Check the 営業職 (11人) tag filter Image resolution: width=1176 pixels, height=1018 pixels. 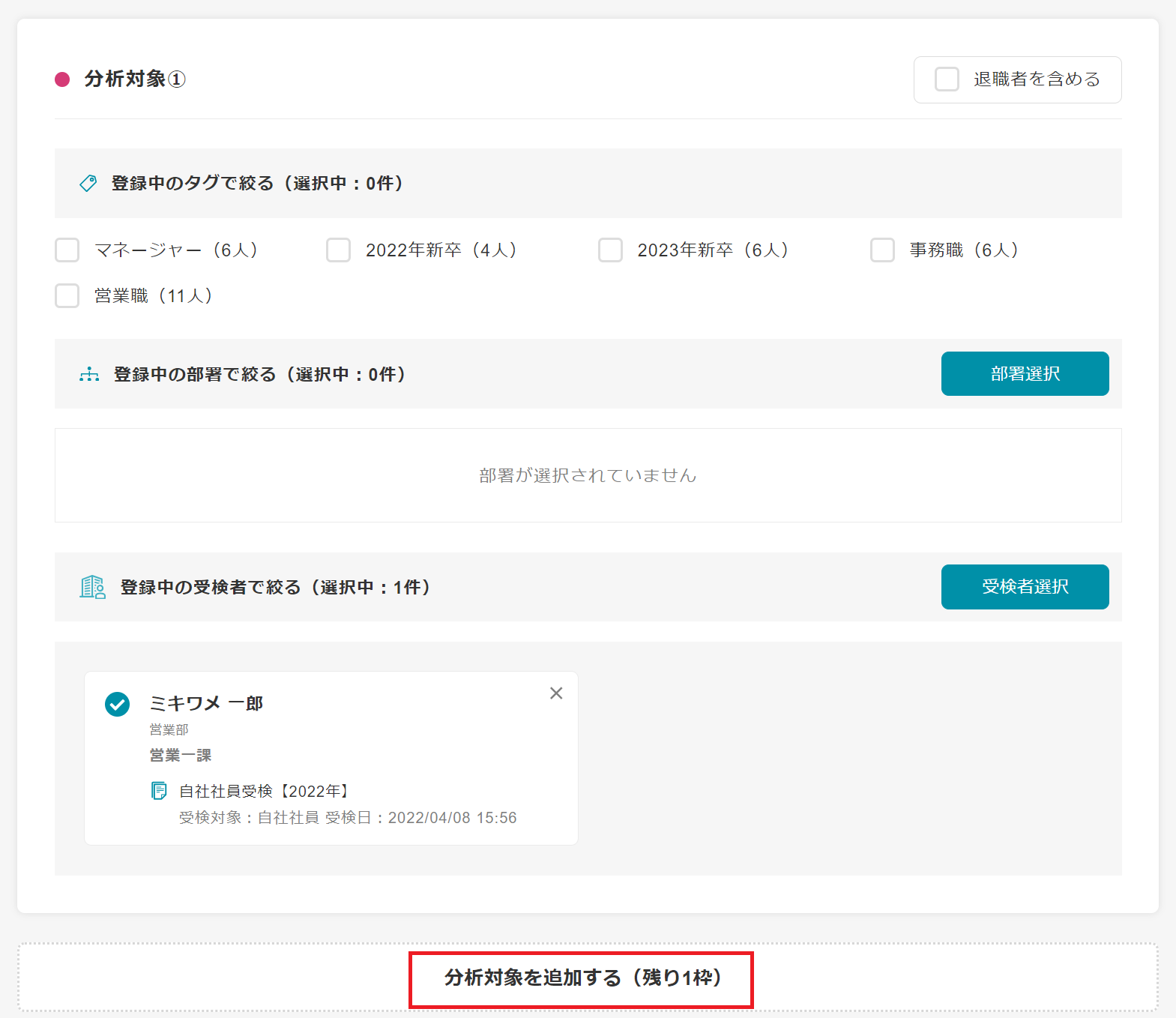67,296
